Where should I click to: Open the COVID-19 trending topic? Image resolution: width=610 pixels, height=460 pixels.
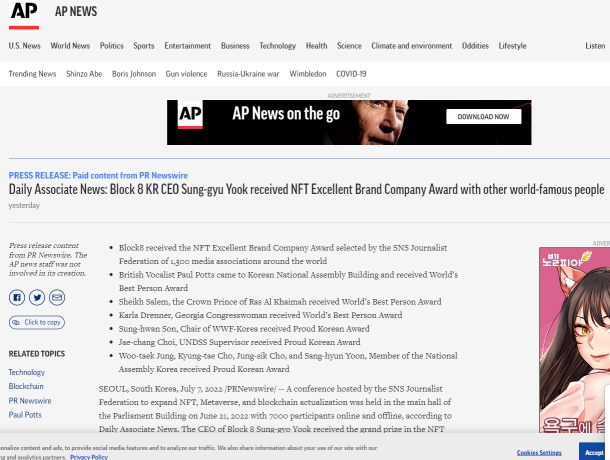click(x=351, y=74)
